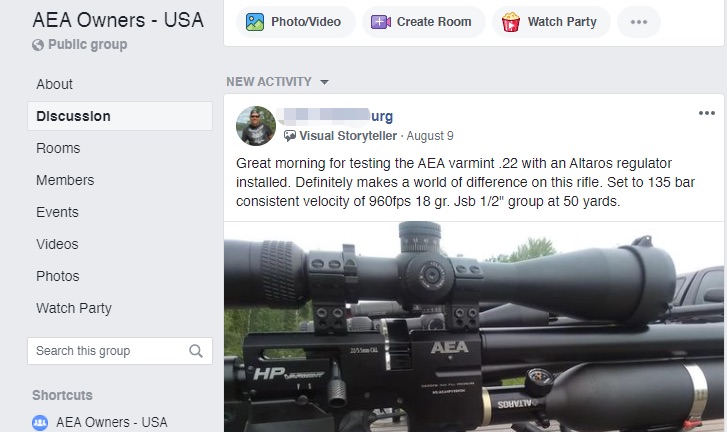Click the Public group globe icon
727x432 pixels.
[x=38, y=45]
